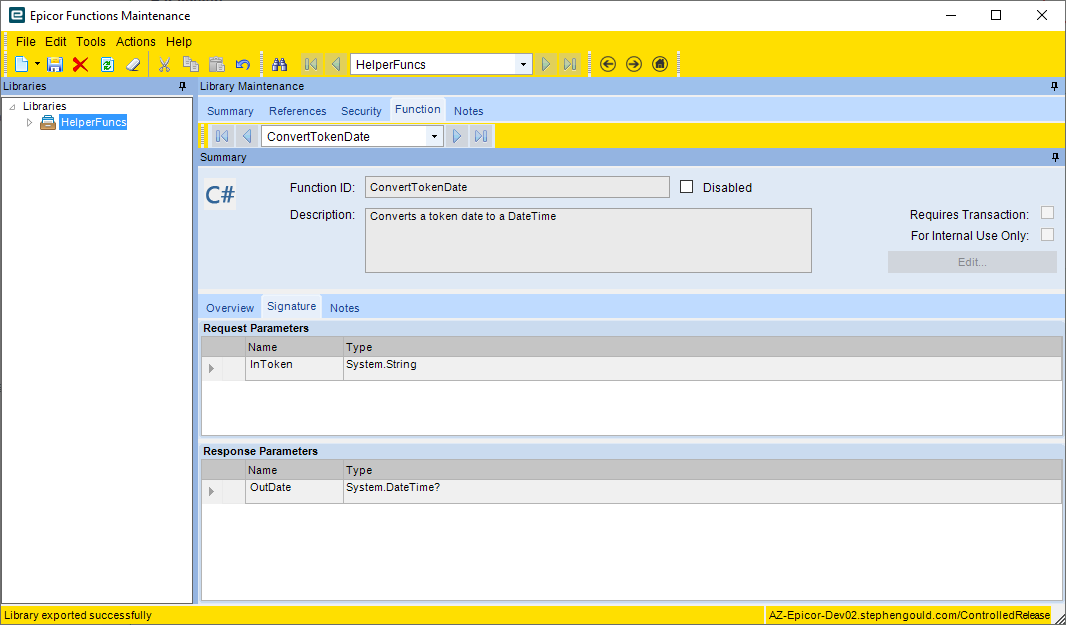This screenshot has height=625, width=1066.
Task: Click the Cut scissors icon
Action: click(x=165, y=65)
